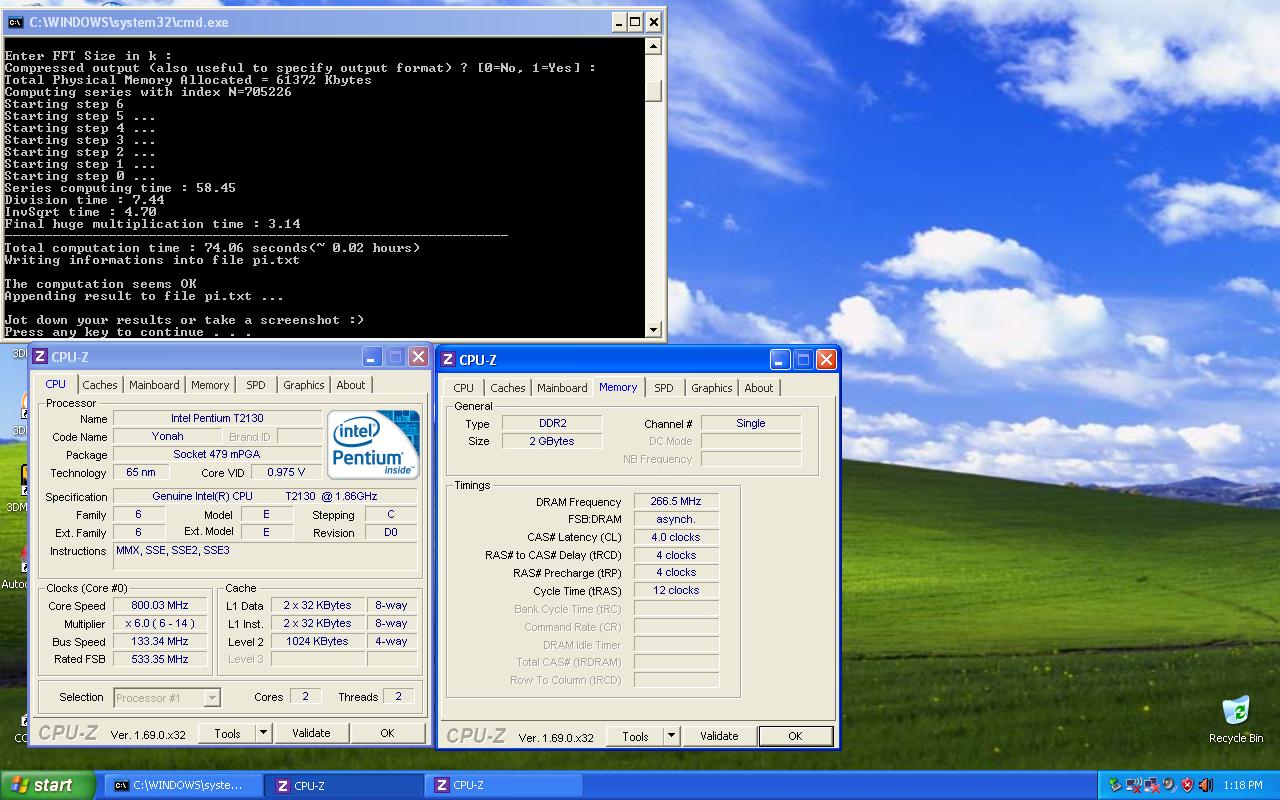
Task: Switch to SPD tab in Memory window
Action: 664,388
